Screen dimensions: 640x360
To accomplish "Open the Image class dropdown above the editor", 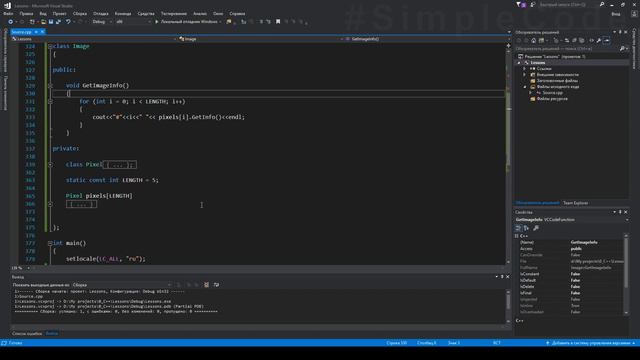I will [x=260, y=39].
